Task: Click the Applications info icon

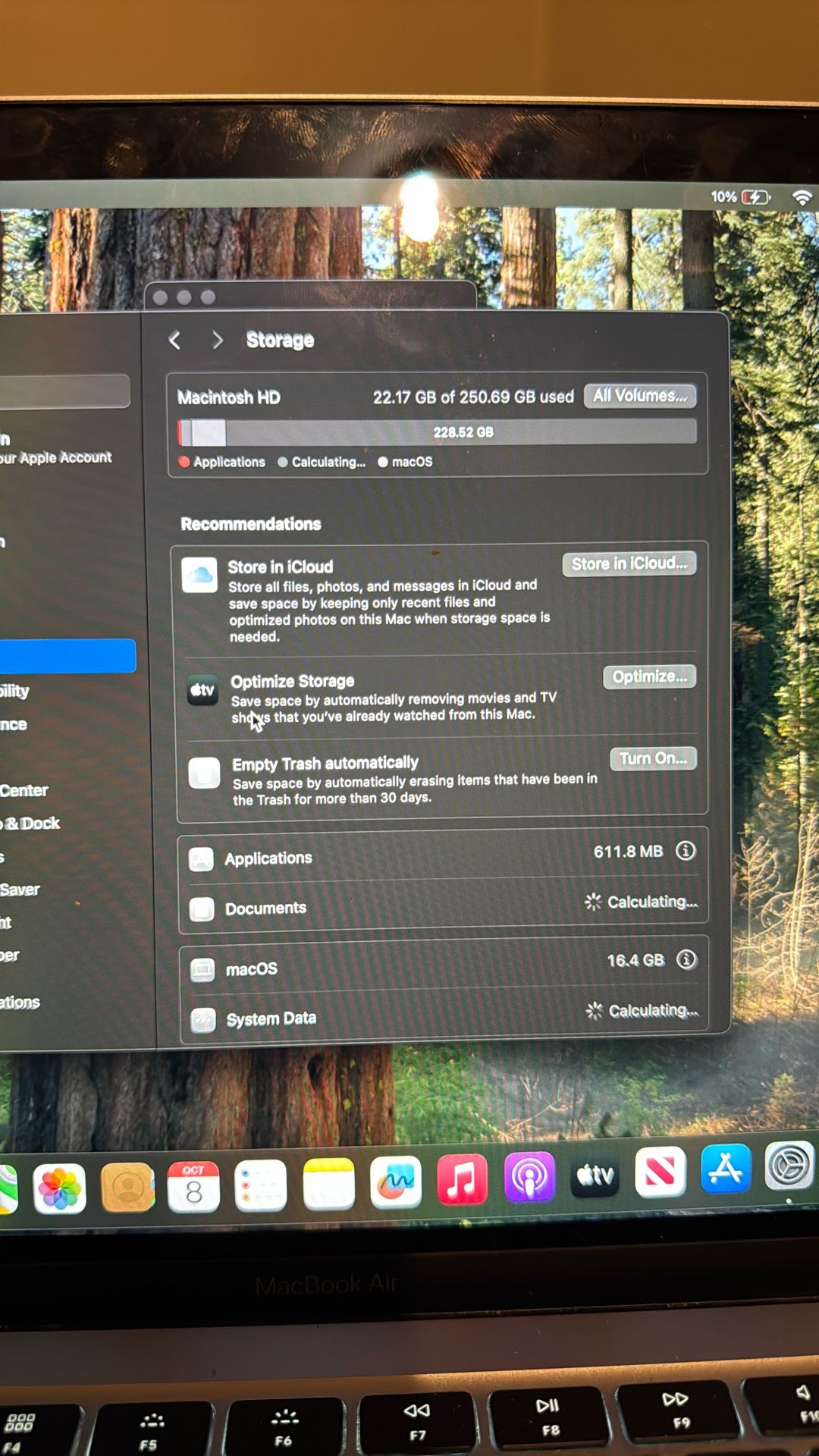Action: (x=686, y=851)
